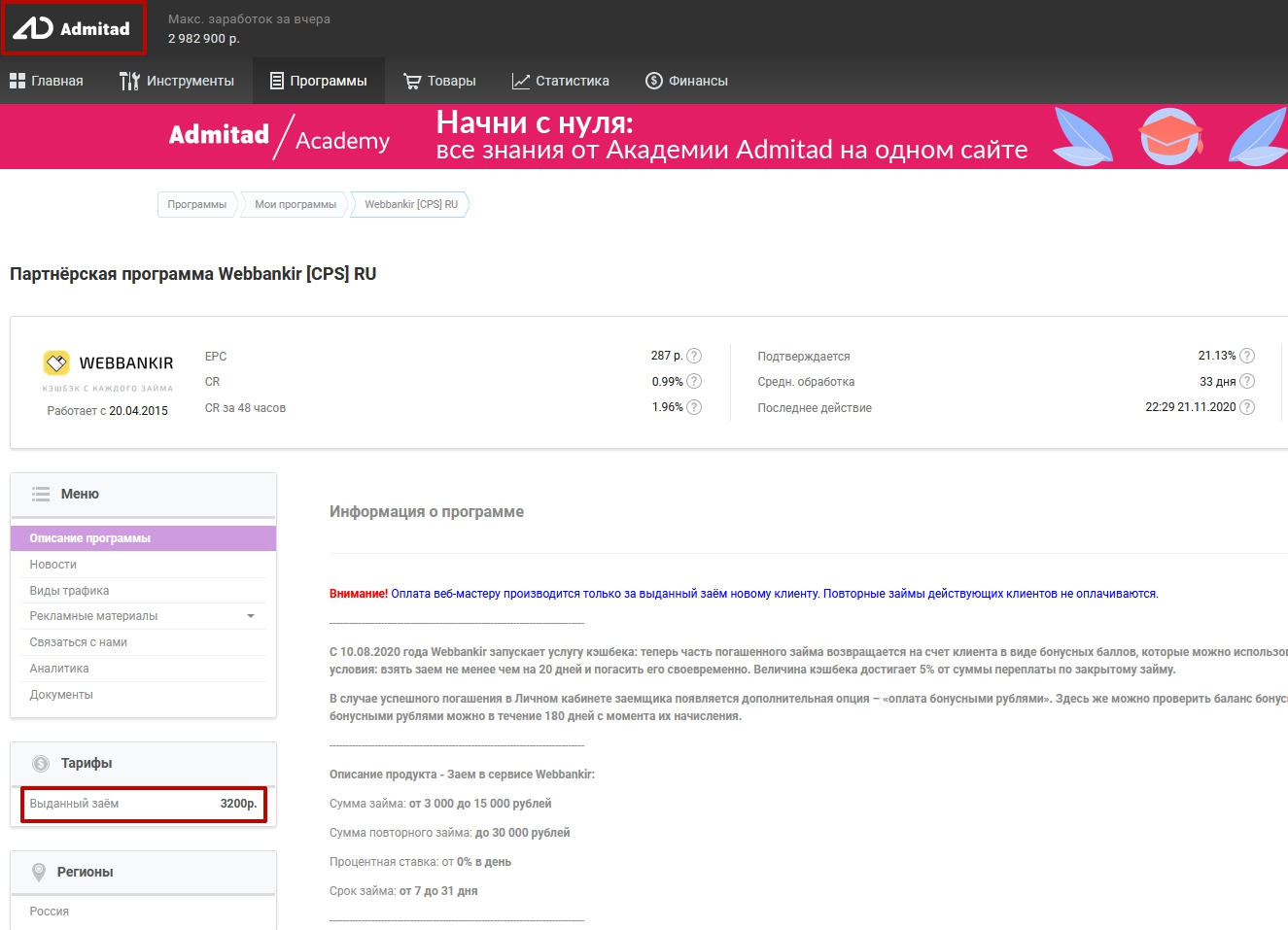Click the map pin icon beside Регионы
Viewport: 1288px width, 930px height.
click(x=39, y=872)
